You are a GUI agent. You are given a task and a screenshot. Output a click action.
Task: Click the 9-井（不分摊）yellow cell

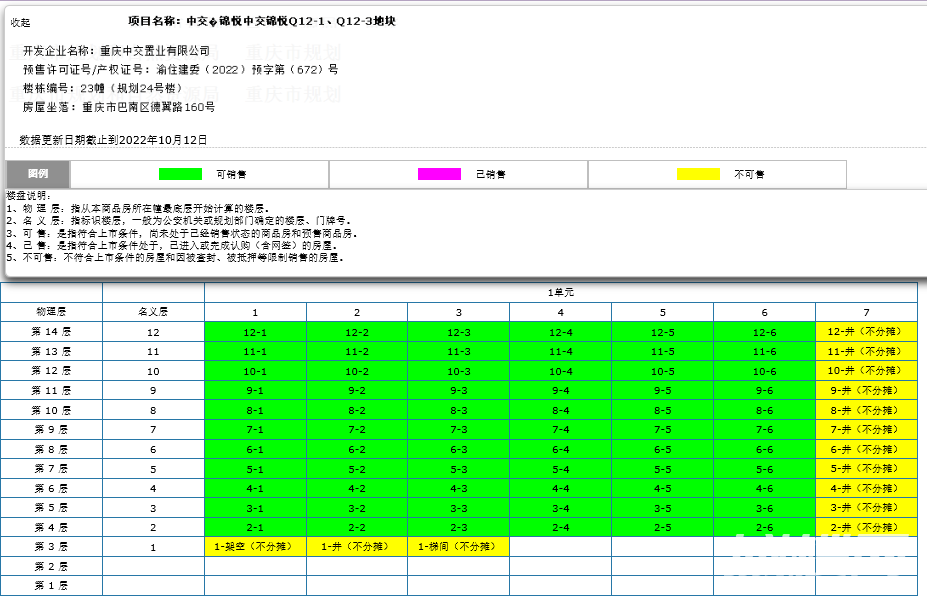866,391
